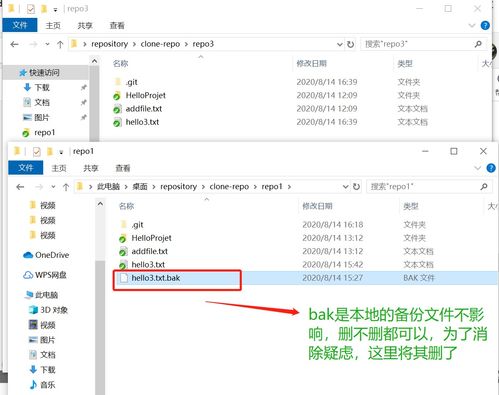Refresh the repo3 folder view
The width and height of the screenshot is (499, 395).
point(350,44)
